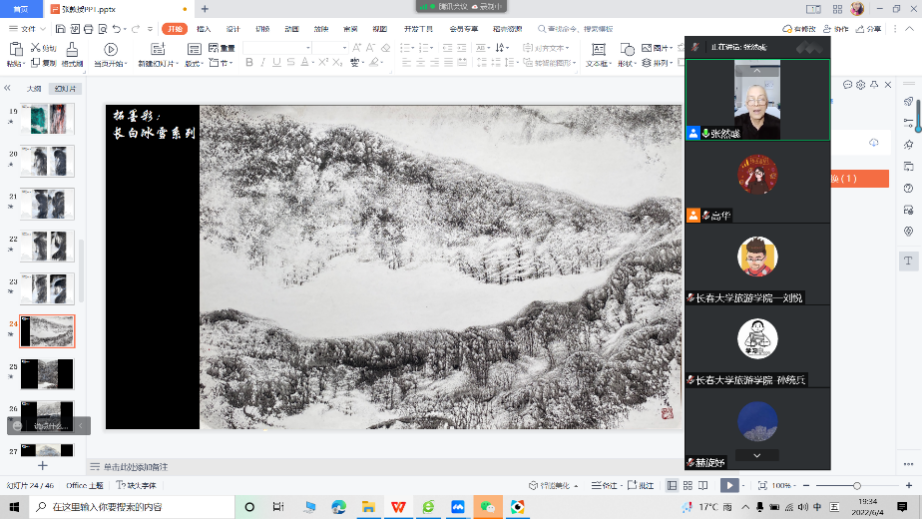Click the T text icon in right sidebar

point(908,260)
